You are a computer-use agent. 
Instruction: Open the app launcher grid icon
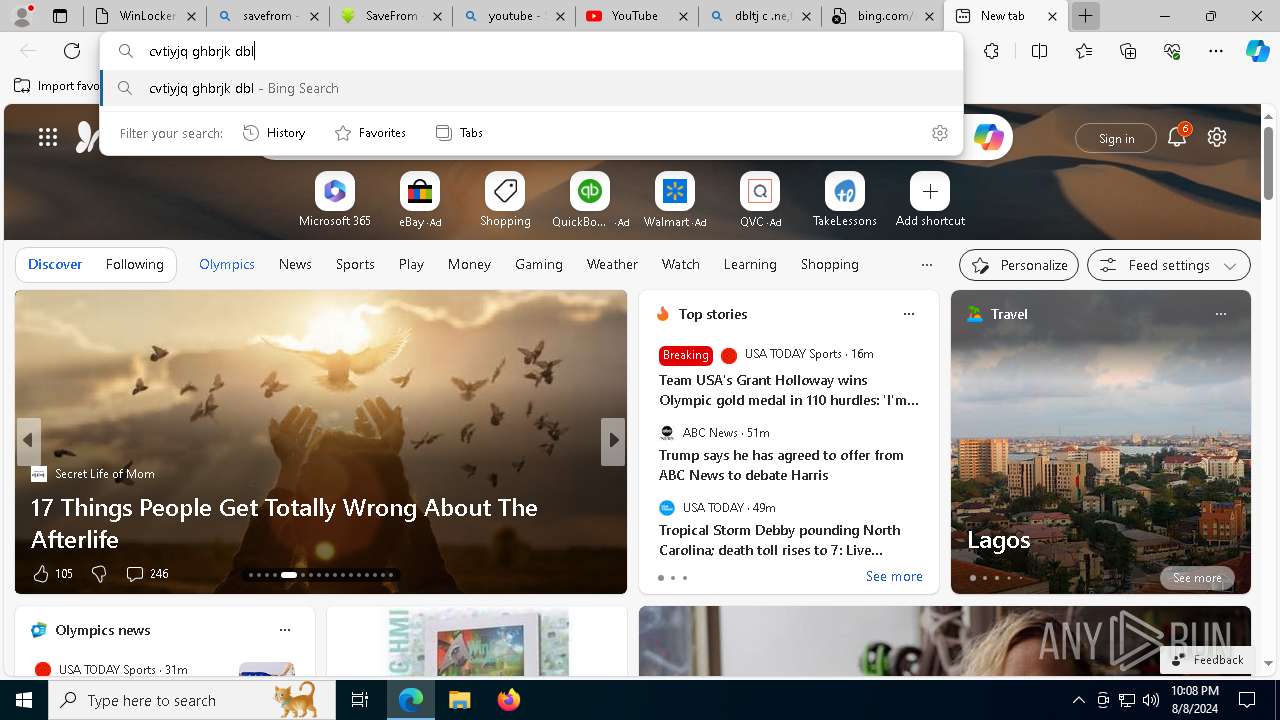point(48,138)
